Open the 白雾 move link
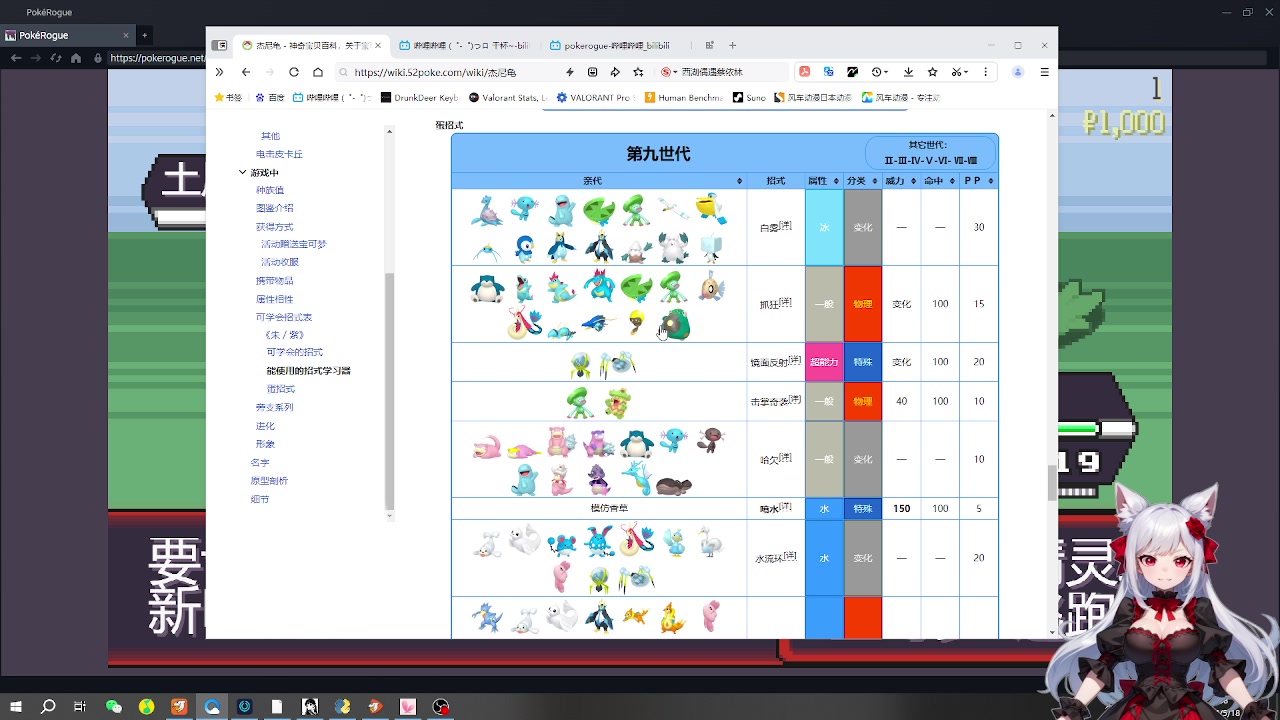This screenshot has height=720, width=1280. tap(770, 228)
